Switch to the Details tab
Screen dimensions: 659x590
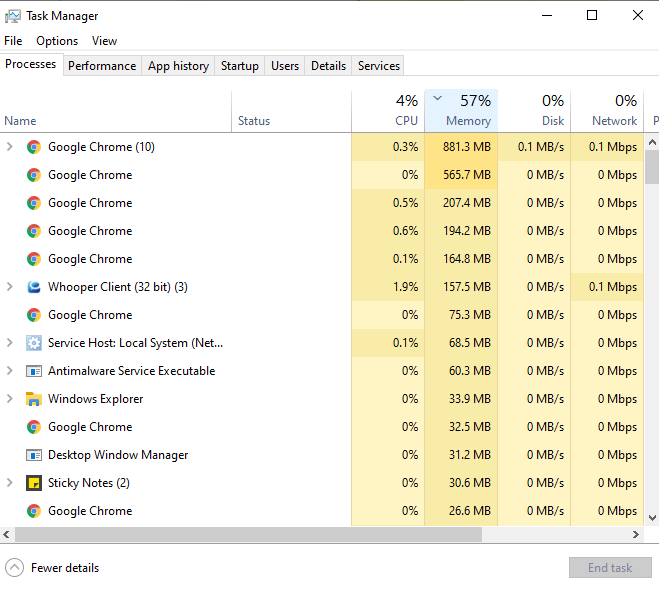coord(328,66)
